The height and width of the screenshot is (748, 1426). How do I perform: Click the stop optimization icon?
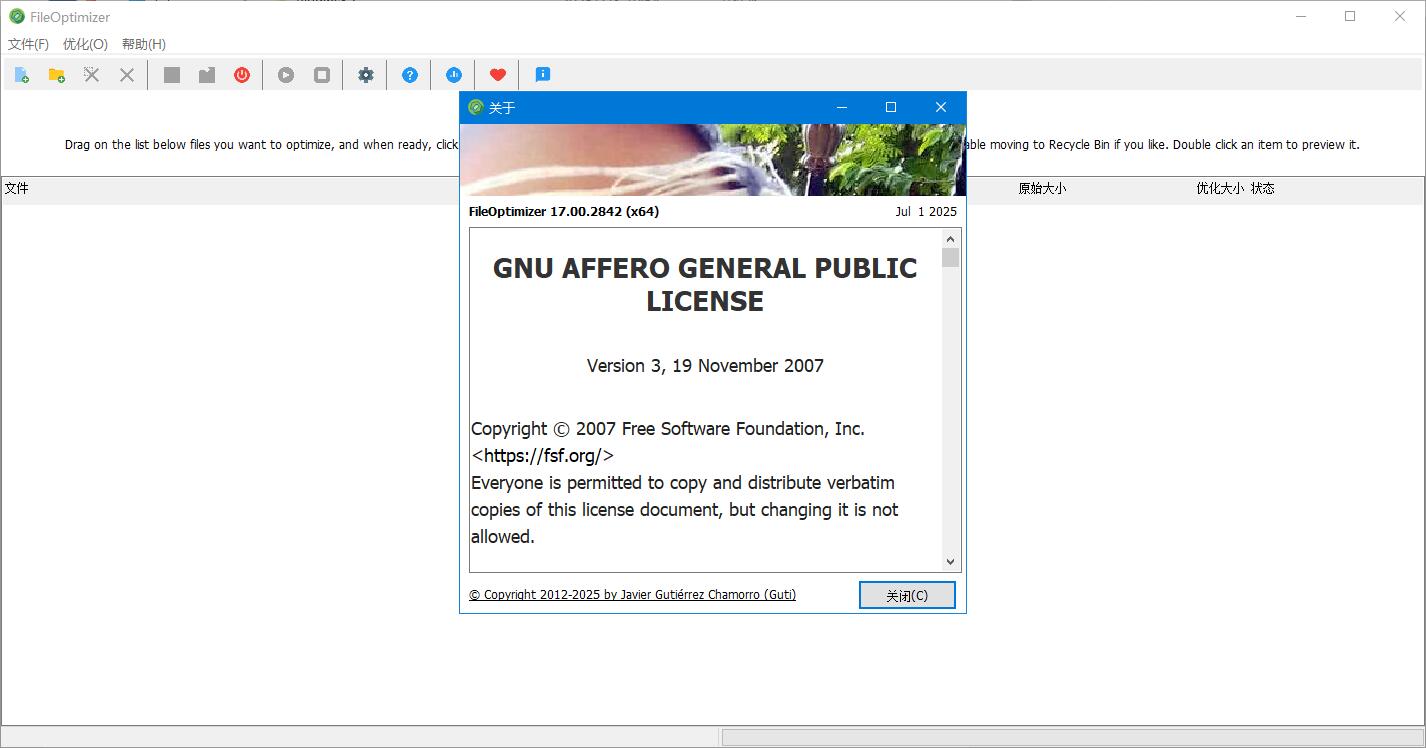(322, 75)
